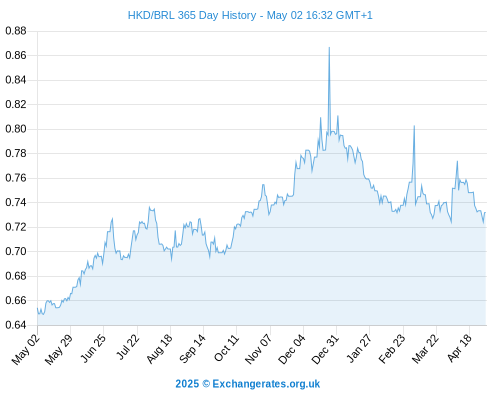
Task: Click the Jun 25 x-axis date label
Action: click(93, 348)
